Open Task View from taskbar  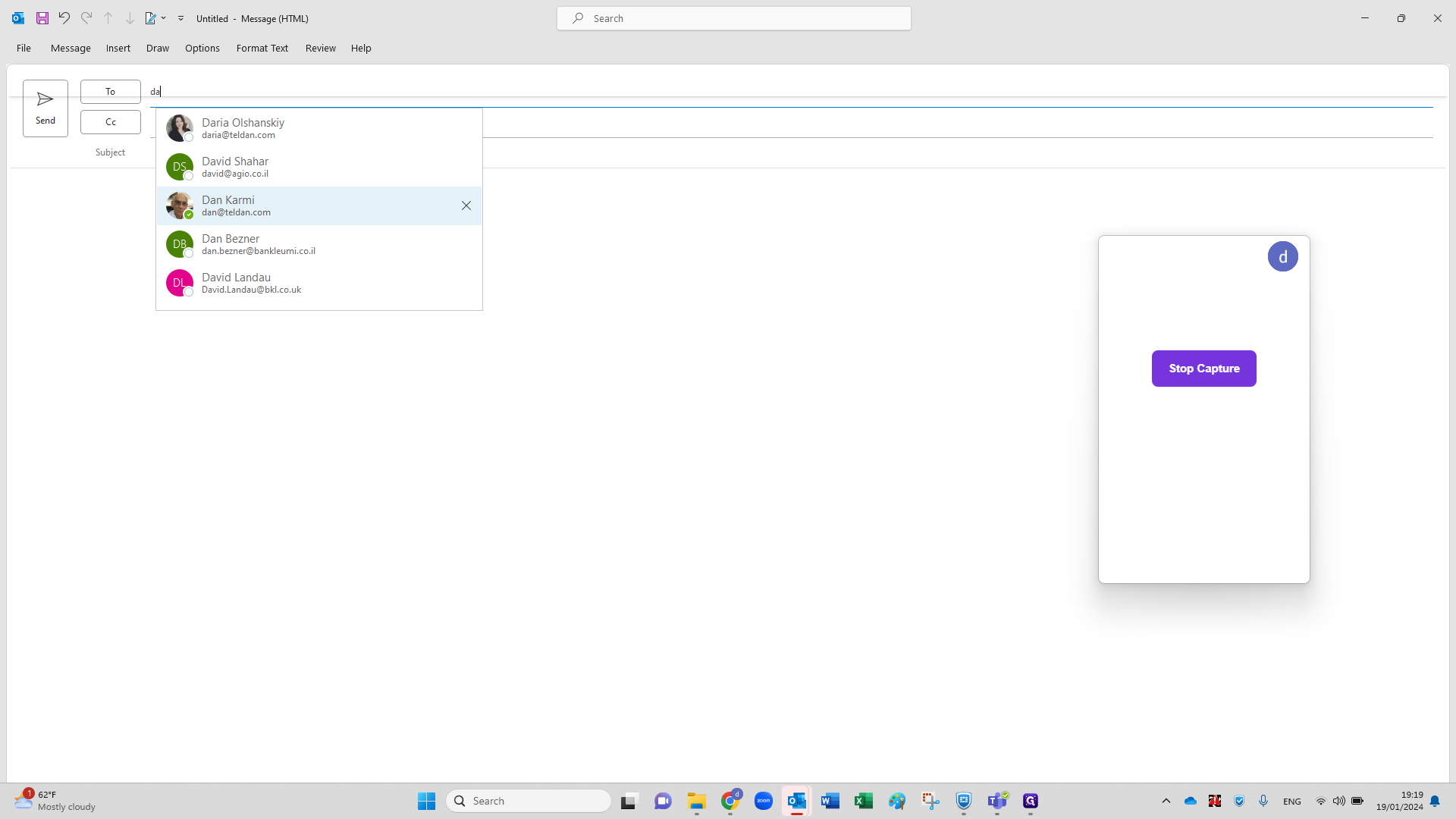(629, 801)
